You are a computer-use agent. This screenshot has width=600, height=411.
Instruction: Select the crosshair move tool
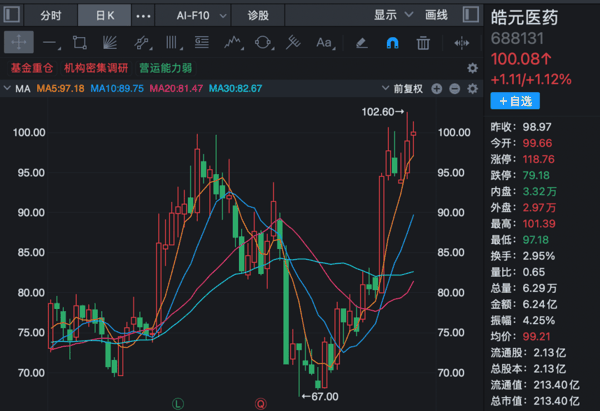(x=19, y=42)
